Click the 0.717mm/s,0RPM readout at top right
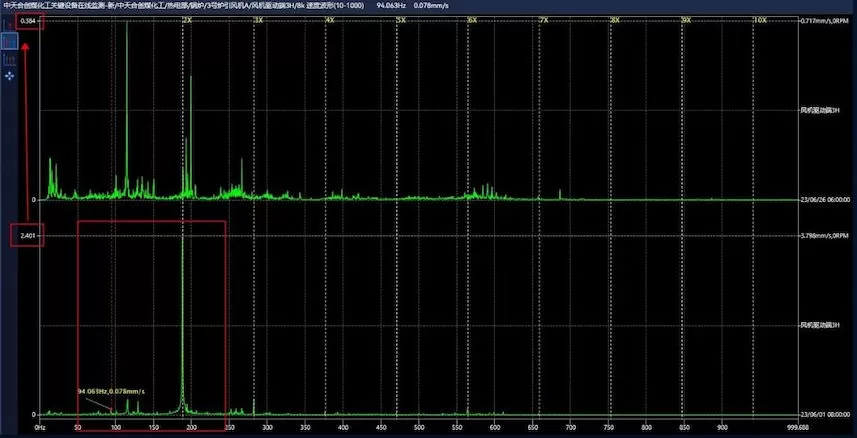This screenshot has height=438, width=857. [x=825, y=21]
